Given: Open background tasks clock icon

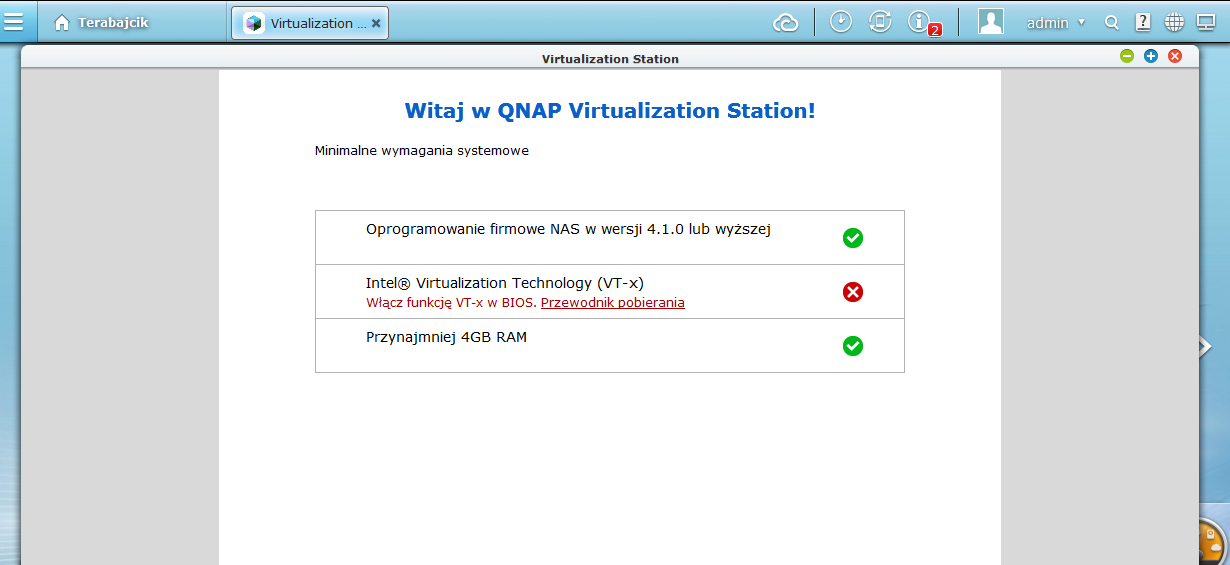Looking at the screenshot, I should pyautogui.click(x=841, y=21).
